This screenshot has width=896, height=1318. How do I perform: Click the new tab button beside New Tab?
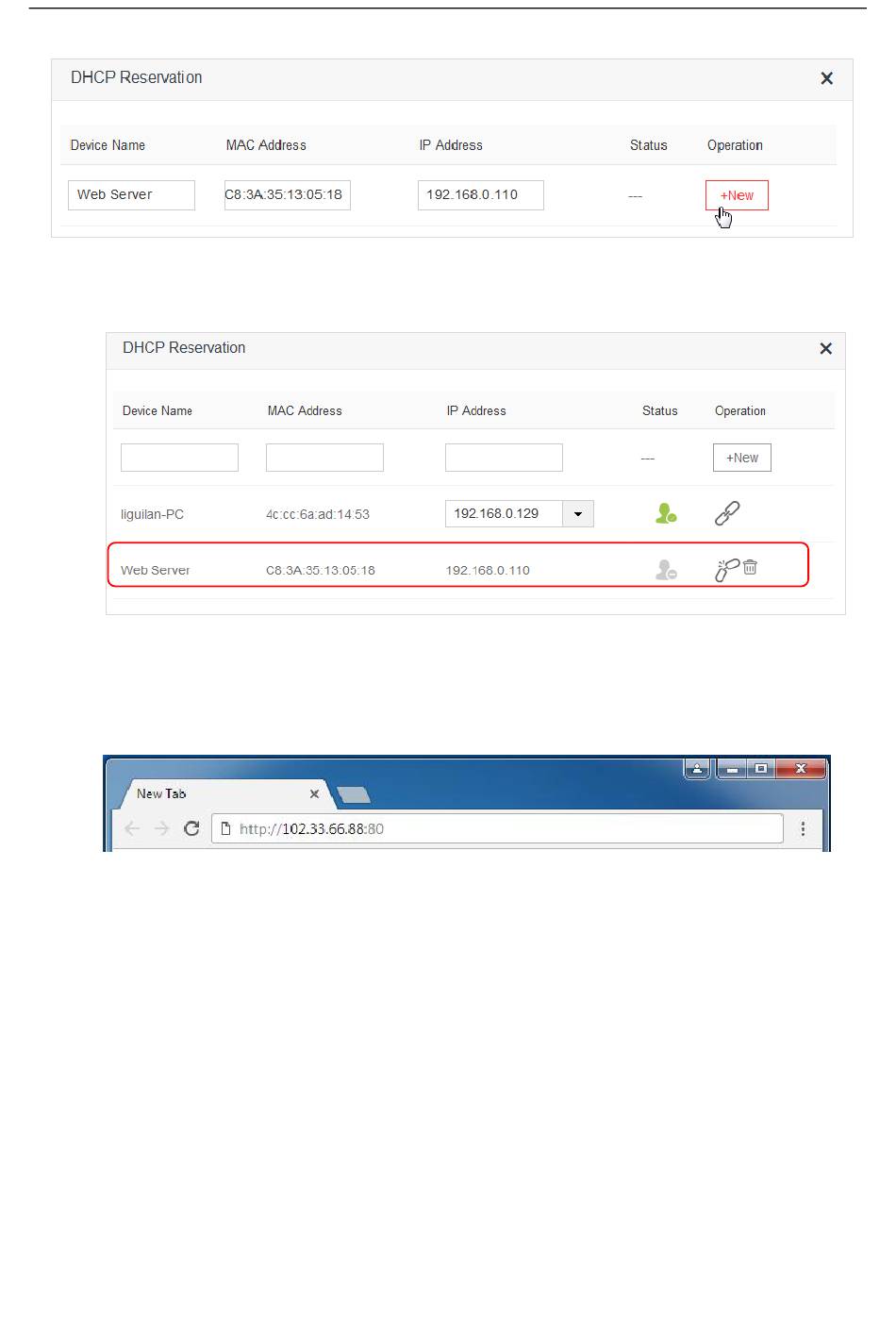pos(354,794)
